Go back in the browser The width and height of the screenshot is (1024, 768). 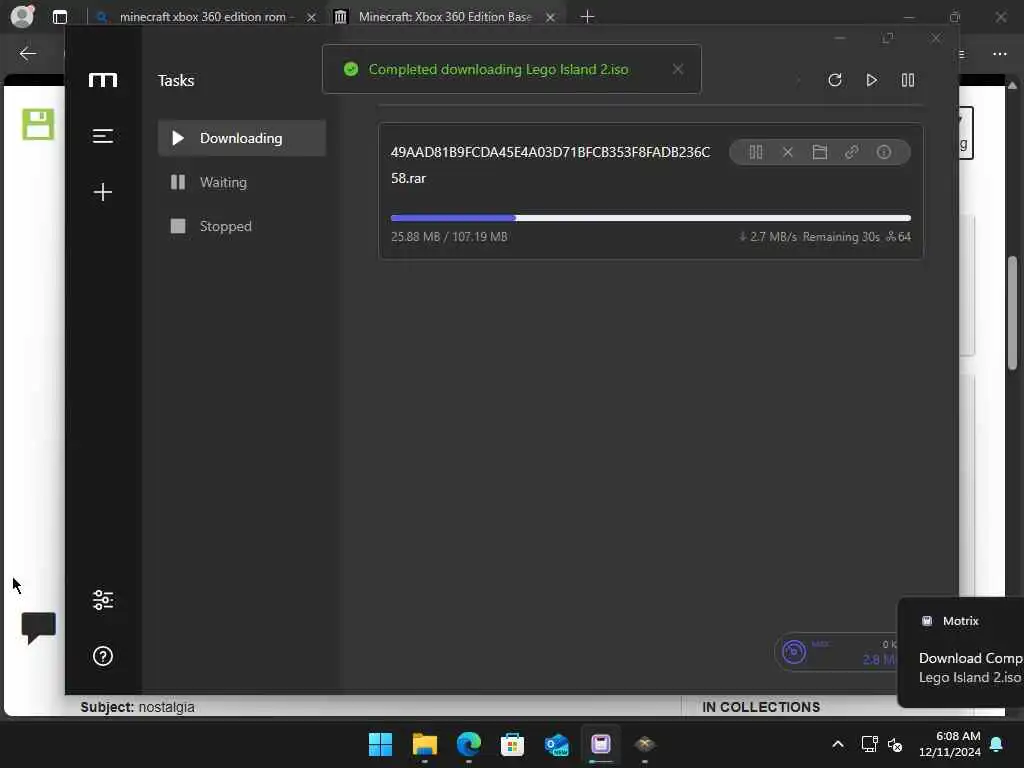point(27,54)
